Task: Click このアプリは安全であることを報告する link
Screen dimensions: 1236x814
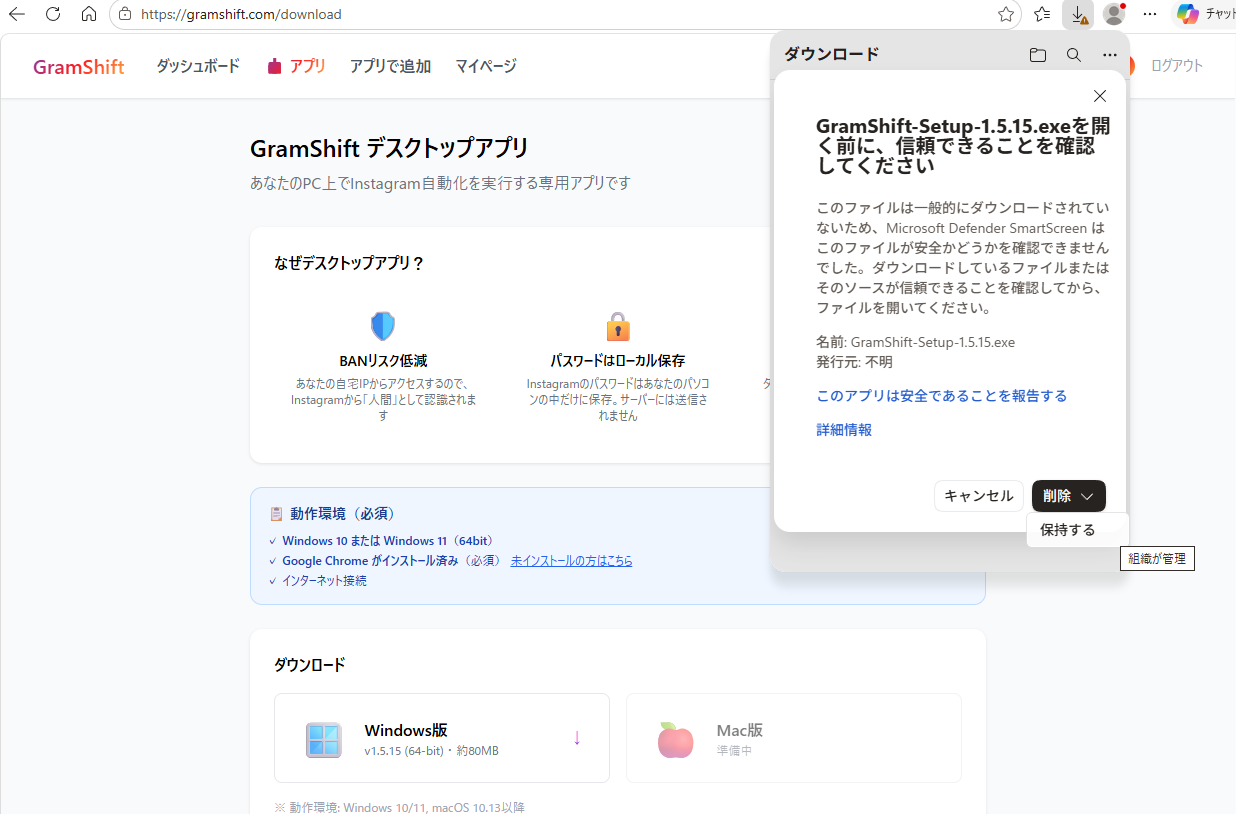Action: pyautogui.click(x=942, y=396)
